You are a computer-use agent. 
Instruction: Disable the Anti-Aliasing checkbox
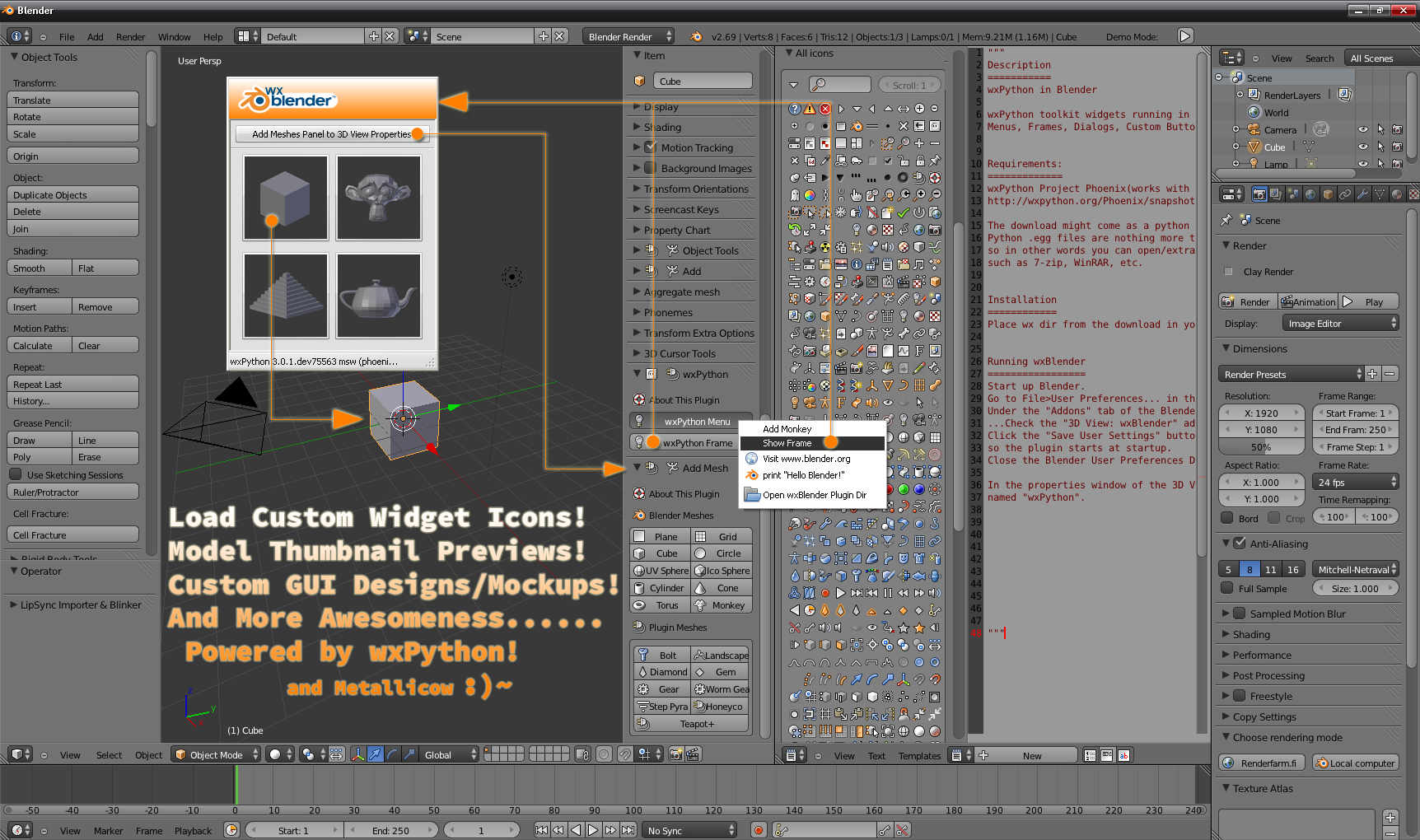pyautogui.click(x=1240, y=544)
